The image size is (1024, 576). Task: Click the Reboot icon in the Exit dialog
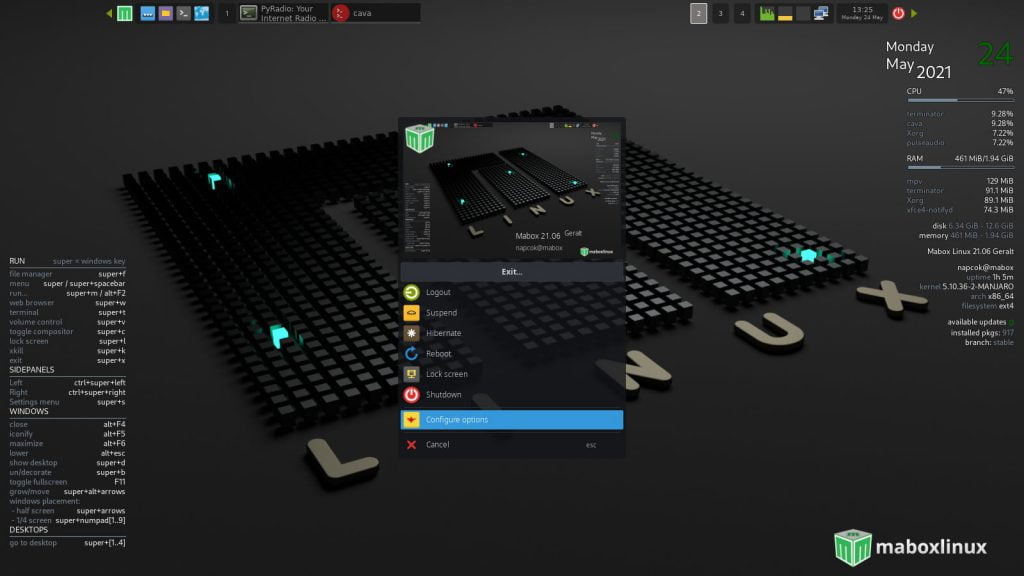tap(410, 353)
